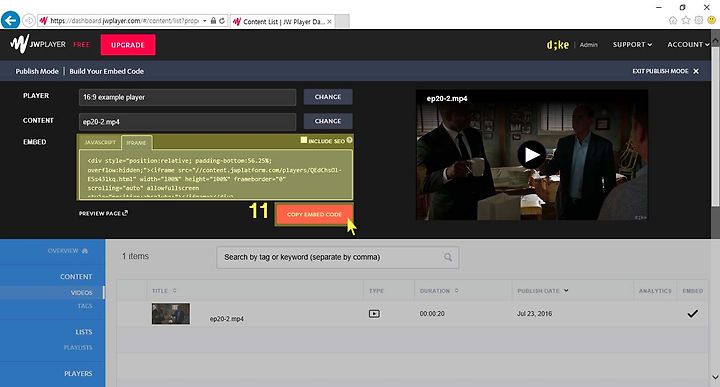Click the browser back arrow button
Image resolution: width=720 pixels, height=387 pixels.
tap(10, 20)
